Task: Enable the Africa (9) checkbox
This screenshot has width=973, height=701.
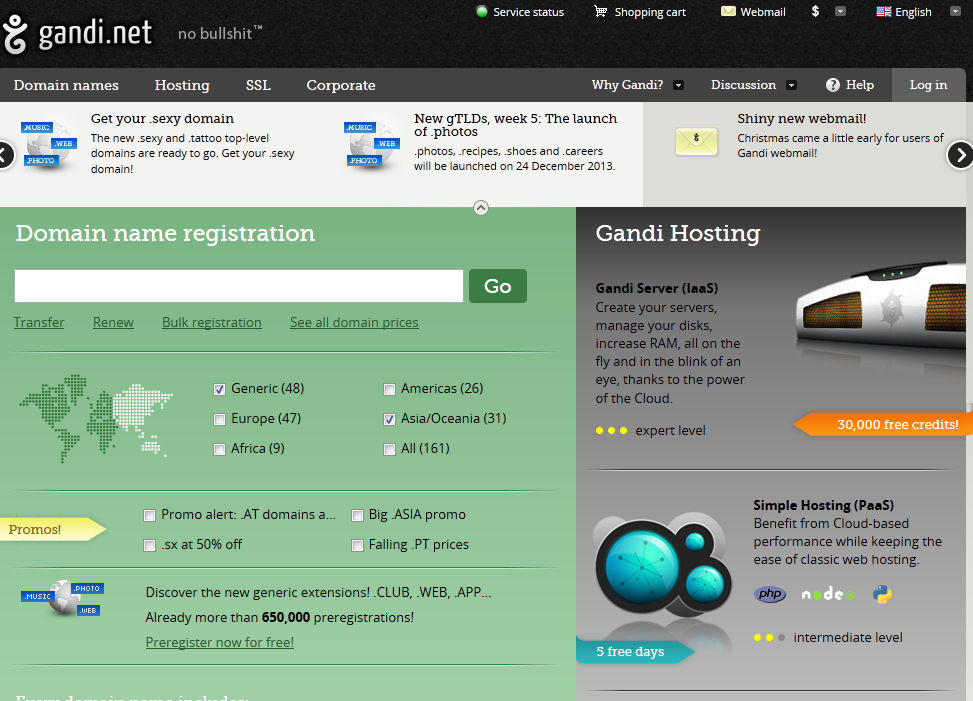Action: [x=219, y=449]
